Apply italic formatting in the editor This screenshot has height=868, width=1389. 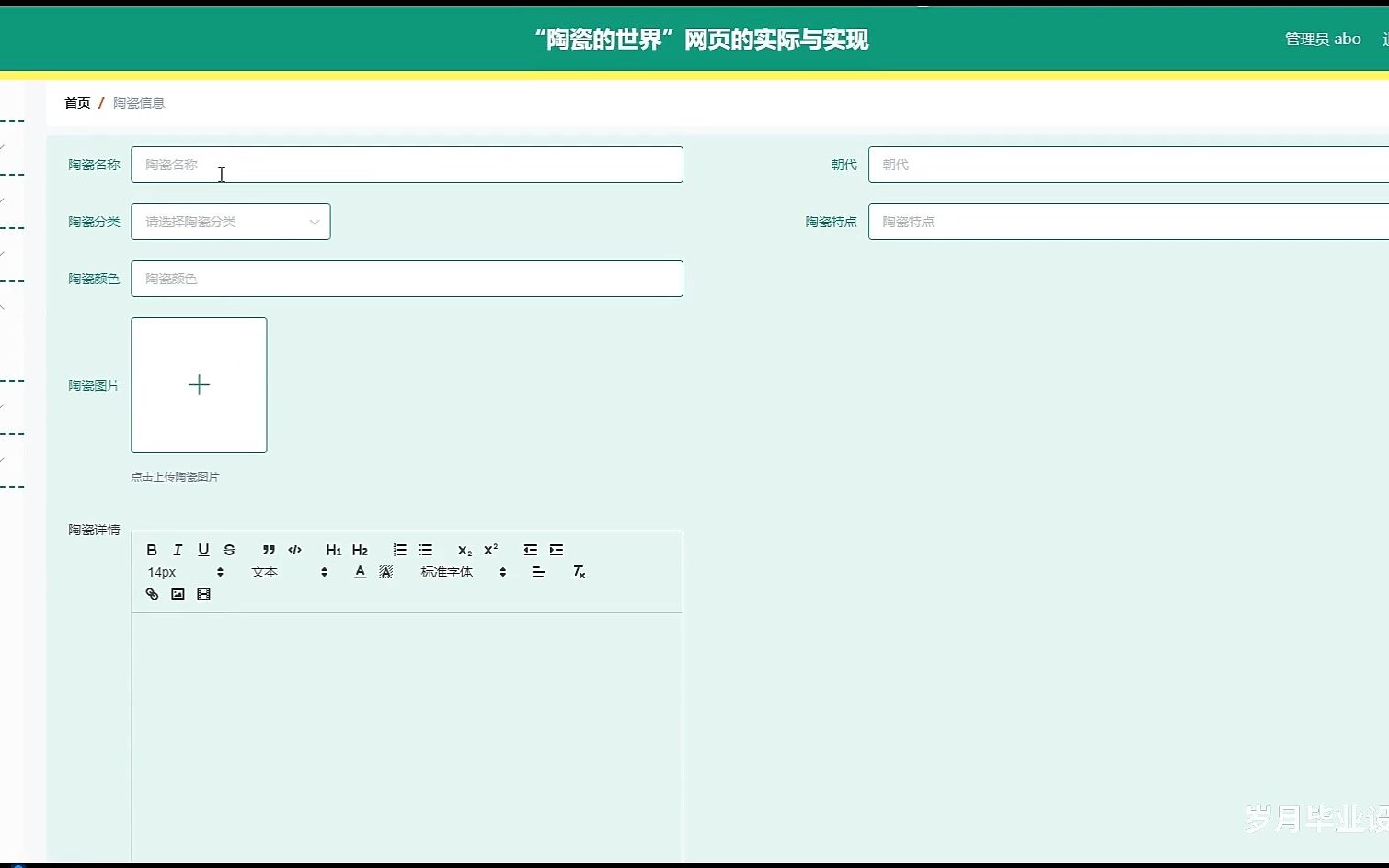(x=177, y=549)
